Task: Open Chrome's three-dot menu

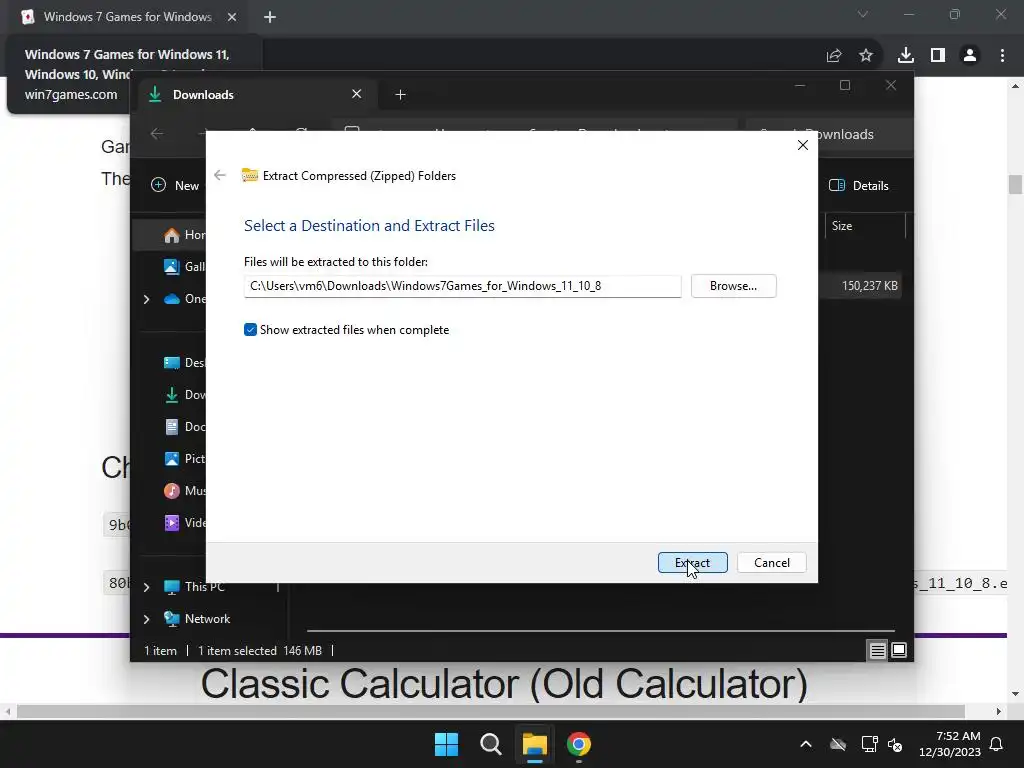Action: (x=1002, y=56)
